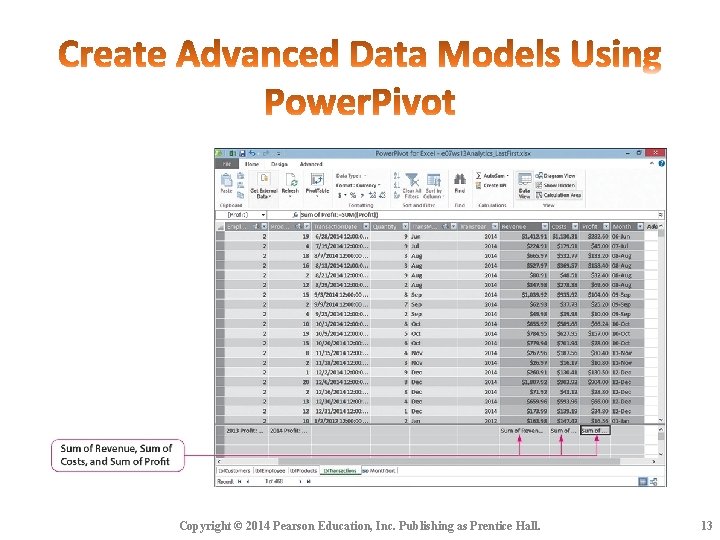The height and width of the screenshot is (540, 720).
Task: Open the File tab
Action: (227, 164)
